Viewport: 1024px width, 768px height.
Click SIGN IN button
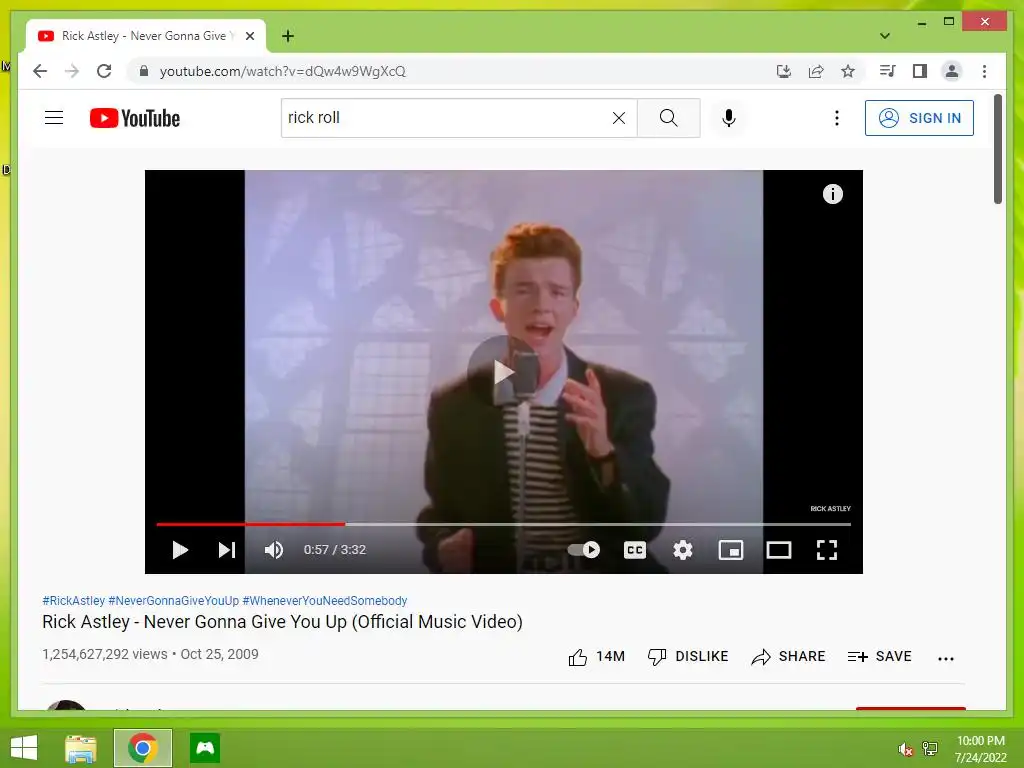[x=919, y=118]
